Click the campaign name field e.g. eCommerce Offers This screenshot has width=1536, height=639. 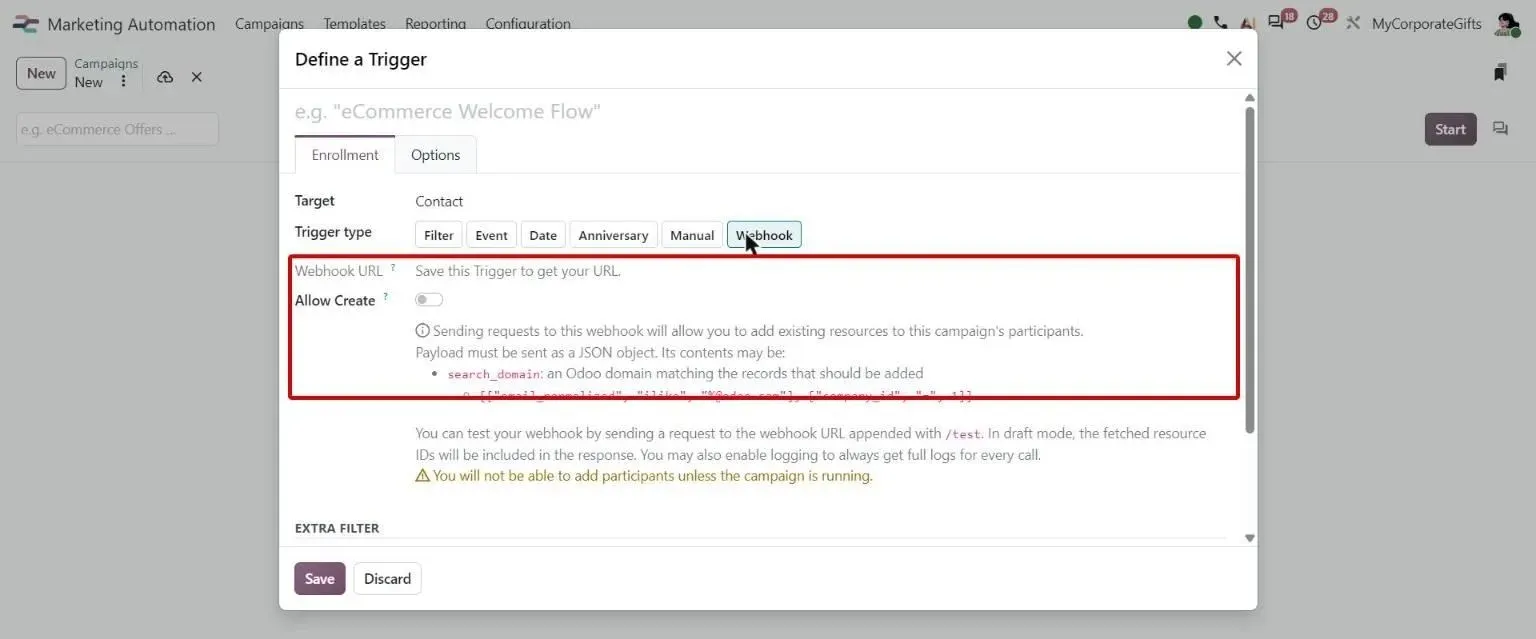(x=117, y=129)
